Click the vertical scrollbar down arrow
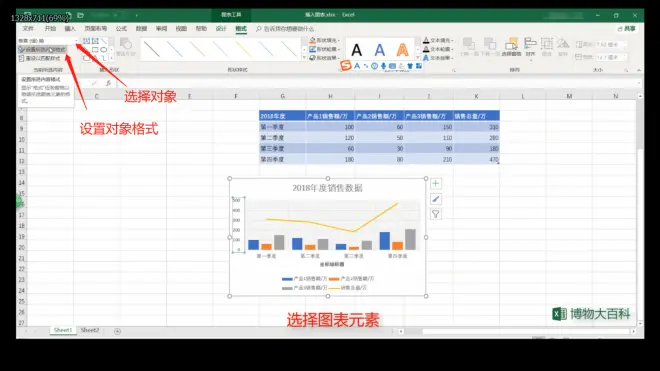This screenshot has width=660, height=371. click(x=640, y=323)
